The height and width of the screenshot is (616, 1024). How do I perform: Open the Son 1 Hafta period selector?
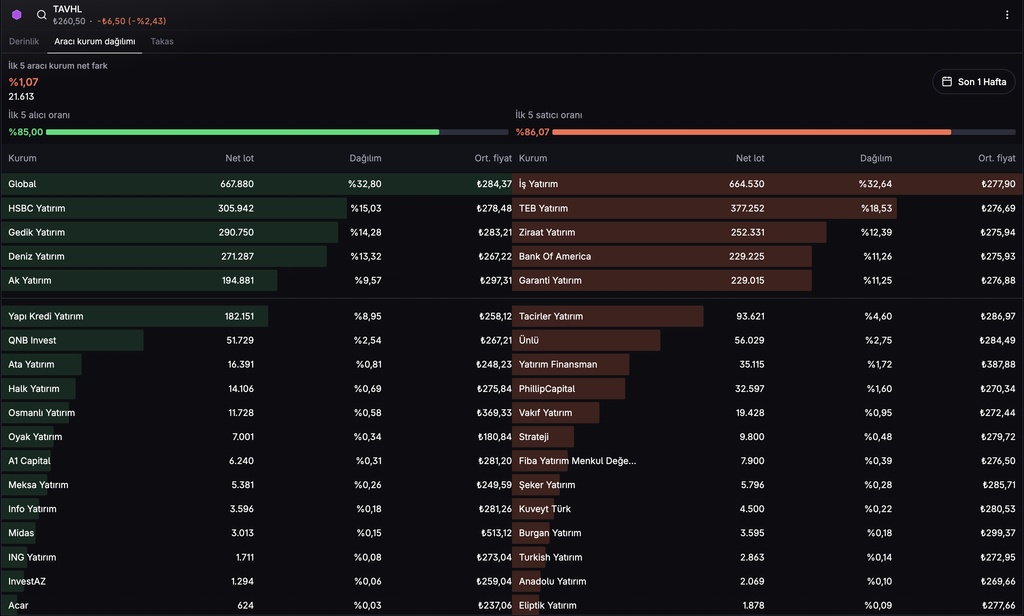click(974, 82)
